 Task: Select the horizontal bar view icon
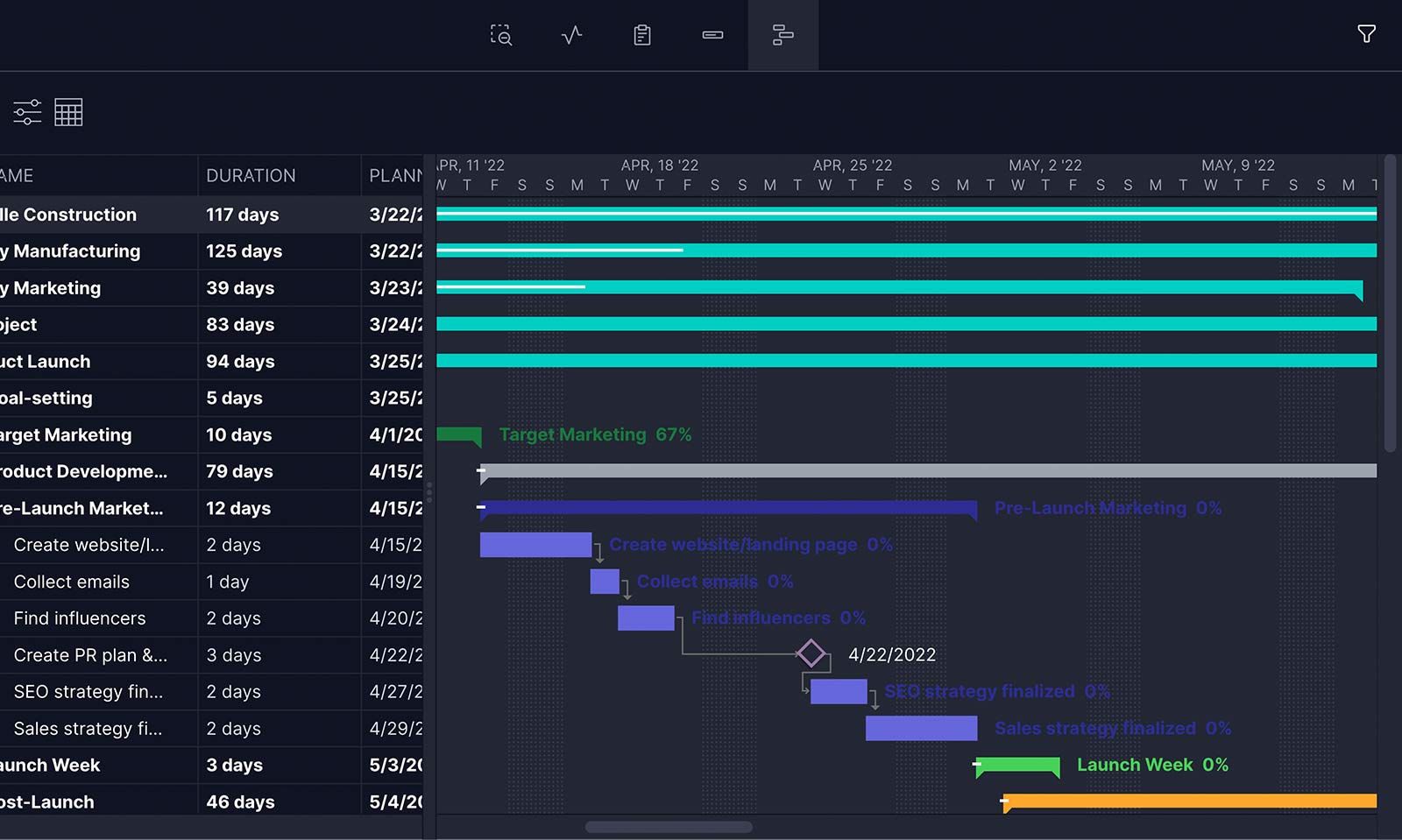(x=712, y=35)
